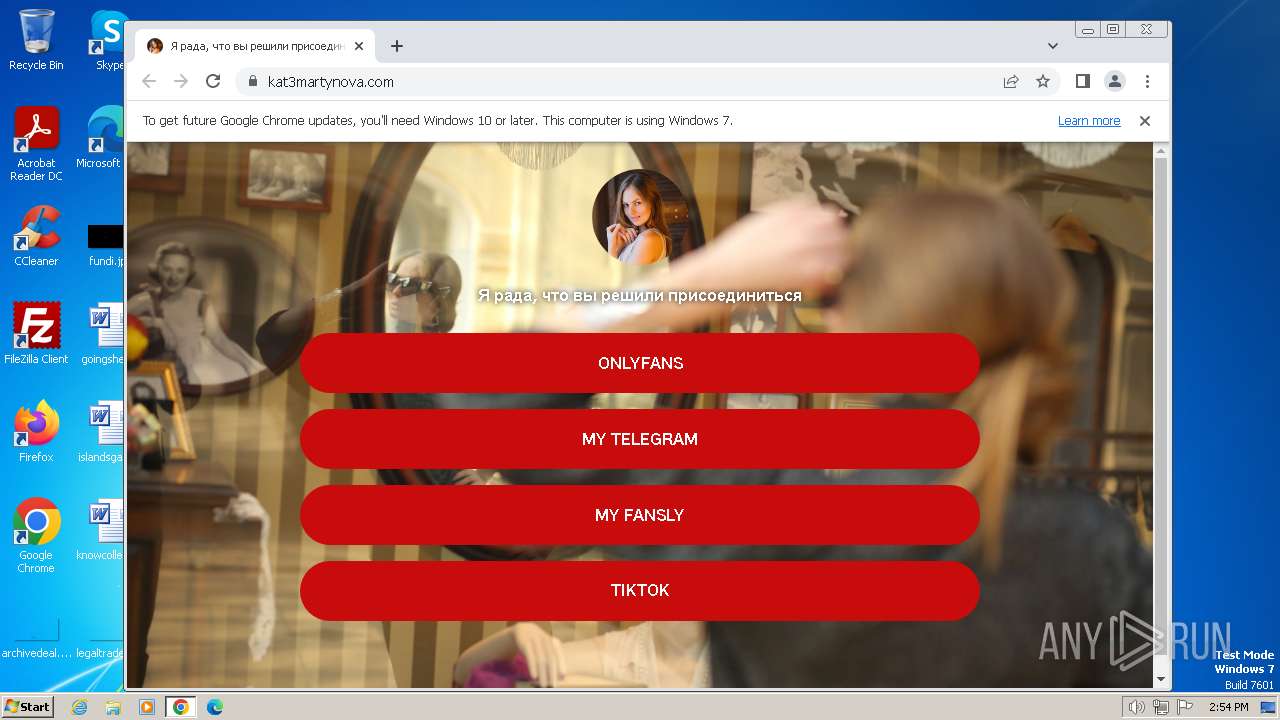This screenshot has width=1280, height=720.
Task: Click the browser Back arrow
Action: [x=149, y=82]
